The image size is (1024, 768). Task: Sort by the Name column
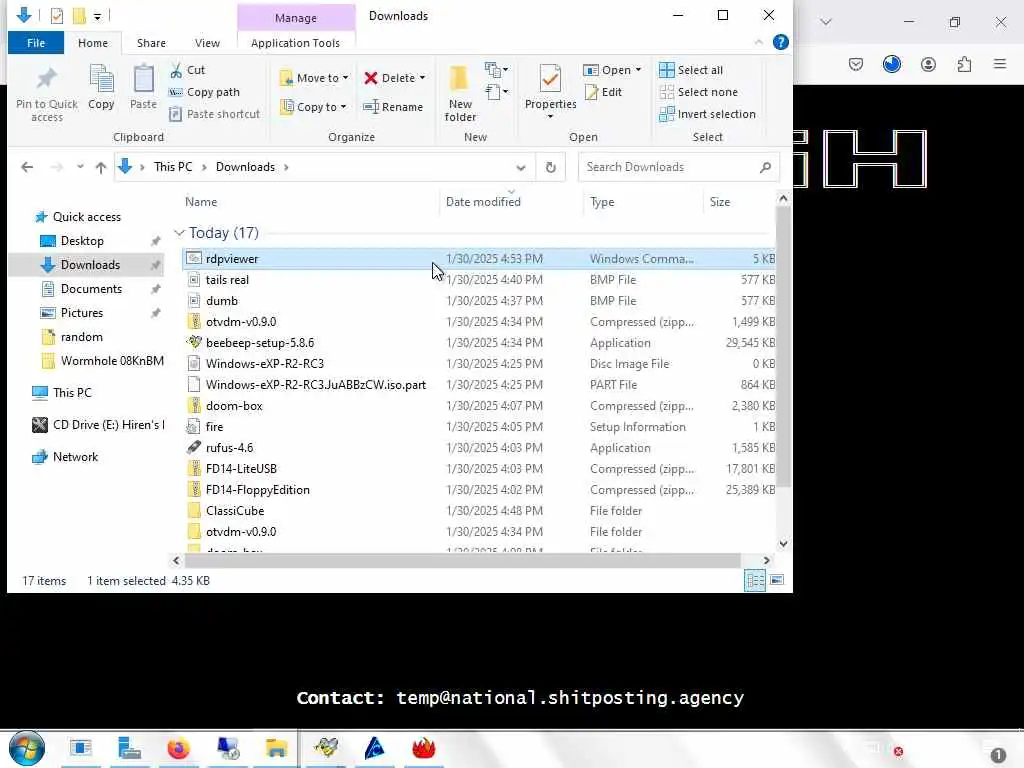coord(200,202)
